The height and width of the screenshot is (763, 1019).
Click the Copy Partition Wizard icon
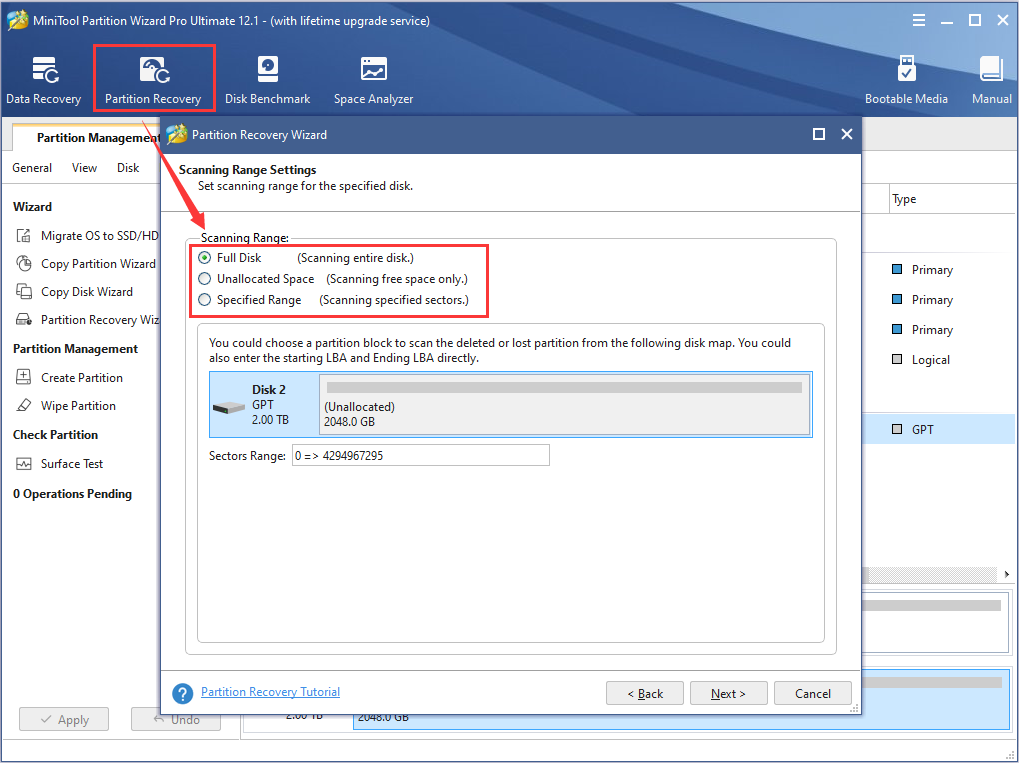(24, 263)
